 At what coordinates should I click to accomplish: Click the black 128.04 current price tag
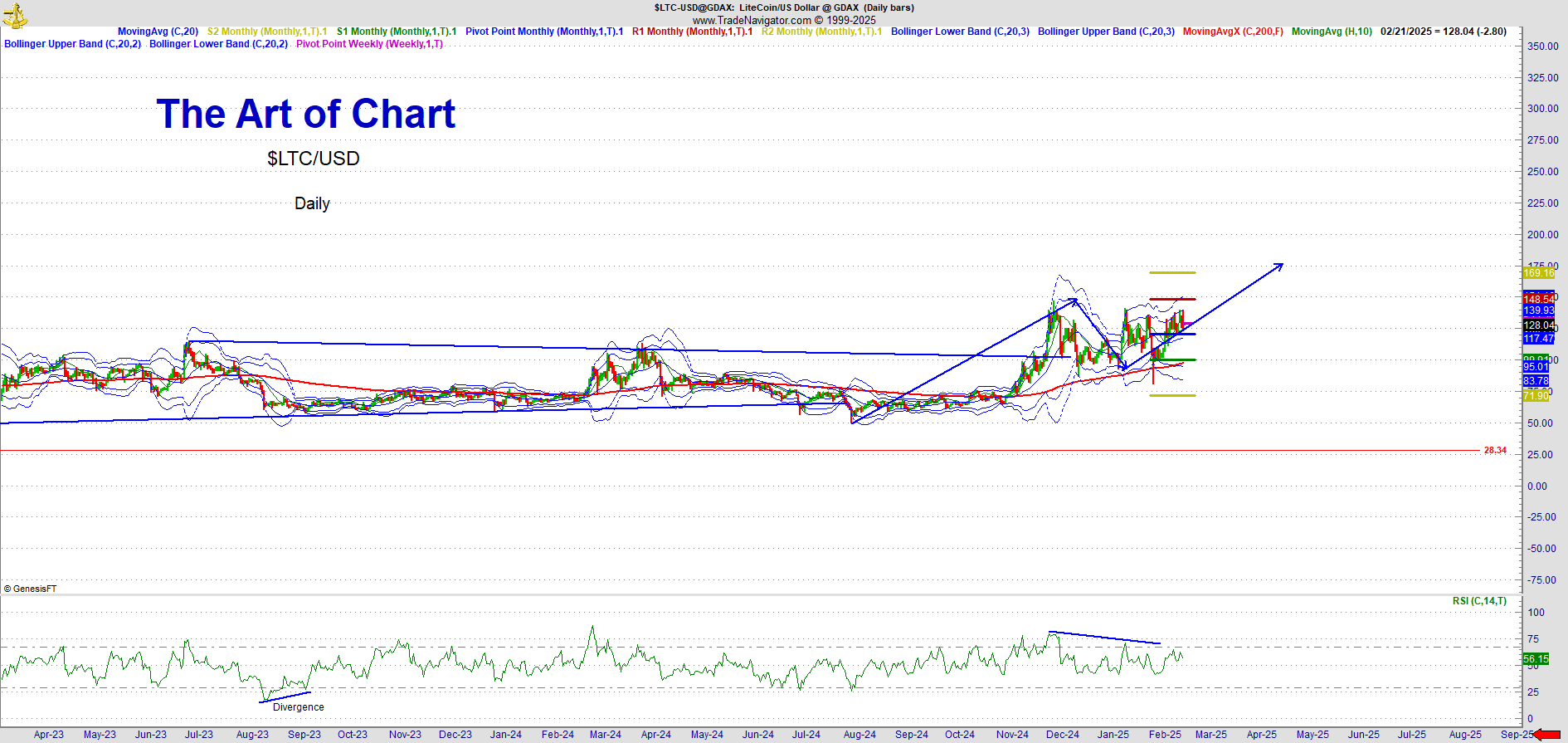1538,325
